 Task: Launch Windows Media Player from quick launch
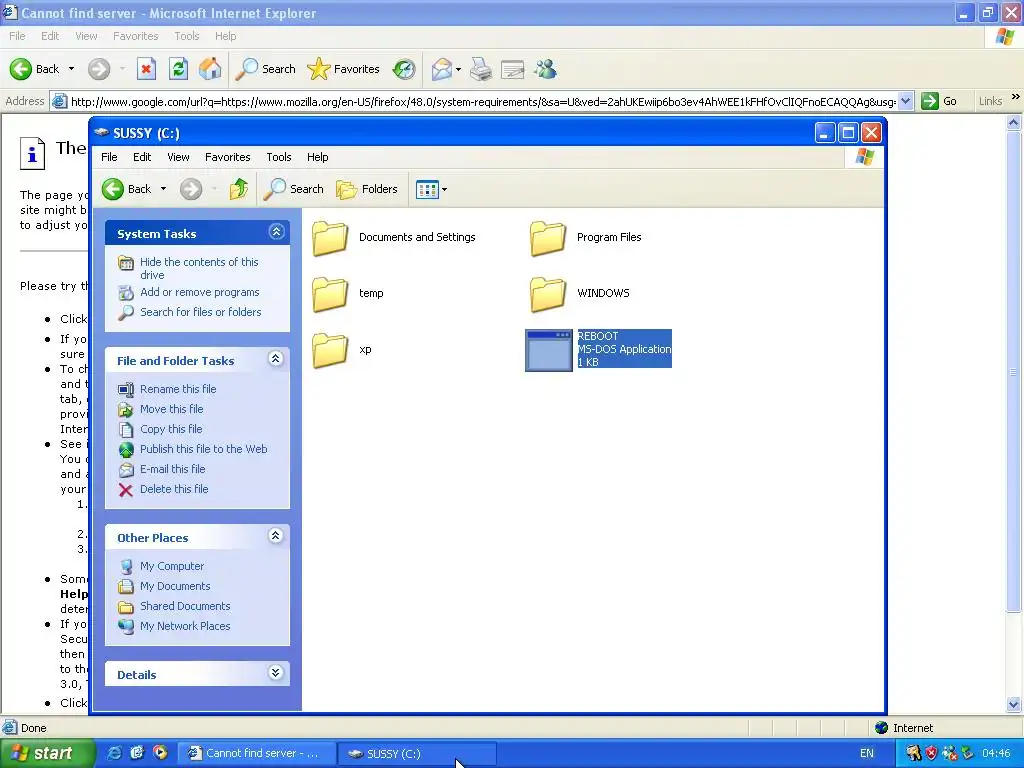tap(160, 753)
